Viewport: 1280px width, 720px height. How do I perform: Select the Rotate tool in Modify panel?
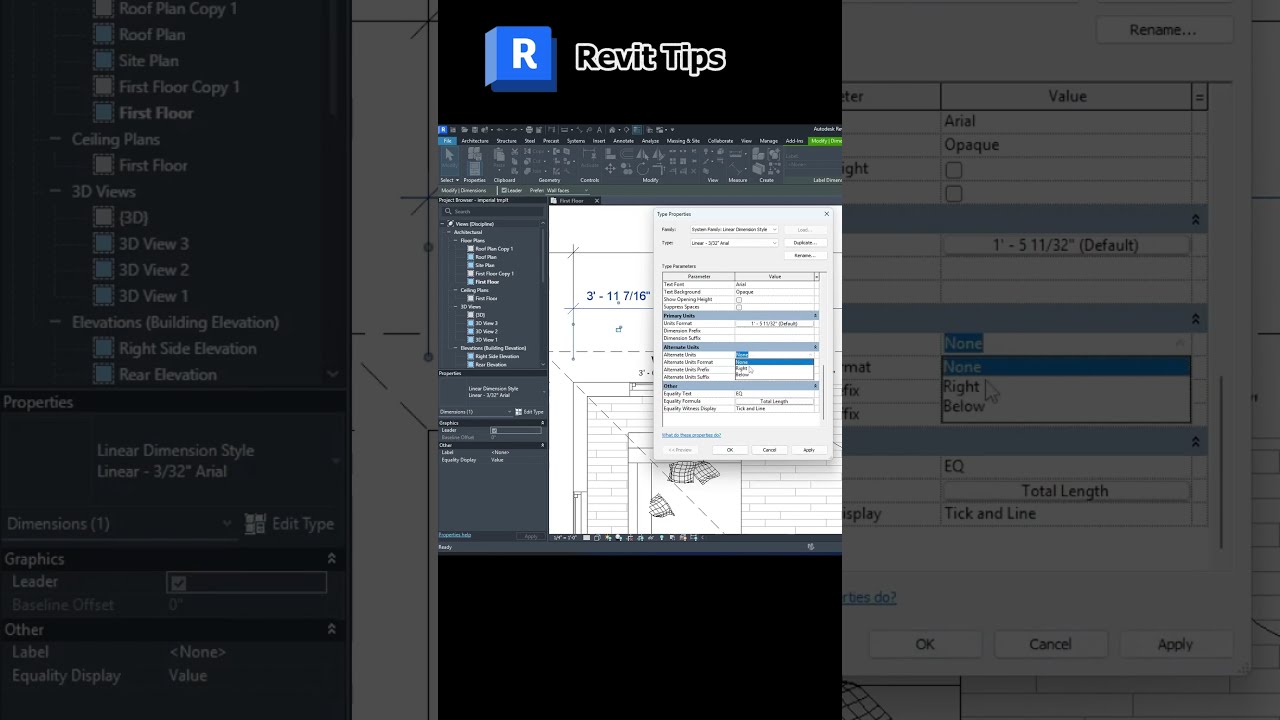coord(642,169)
